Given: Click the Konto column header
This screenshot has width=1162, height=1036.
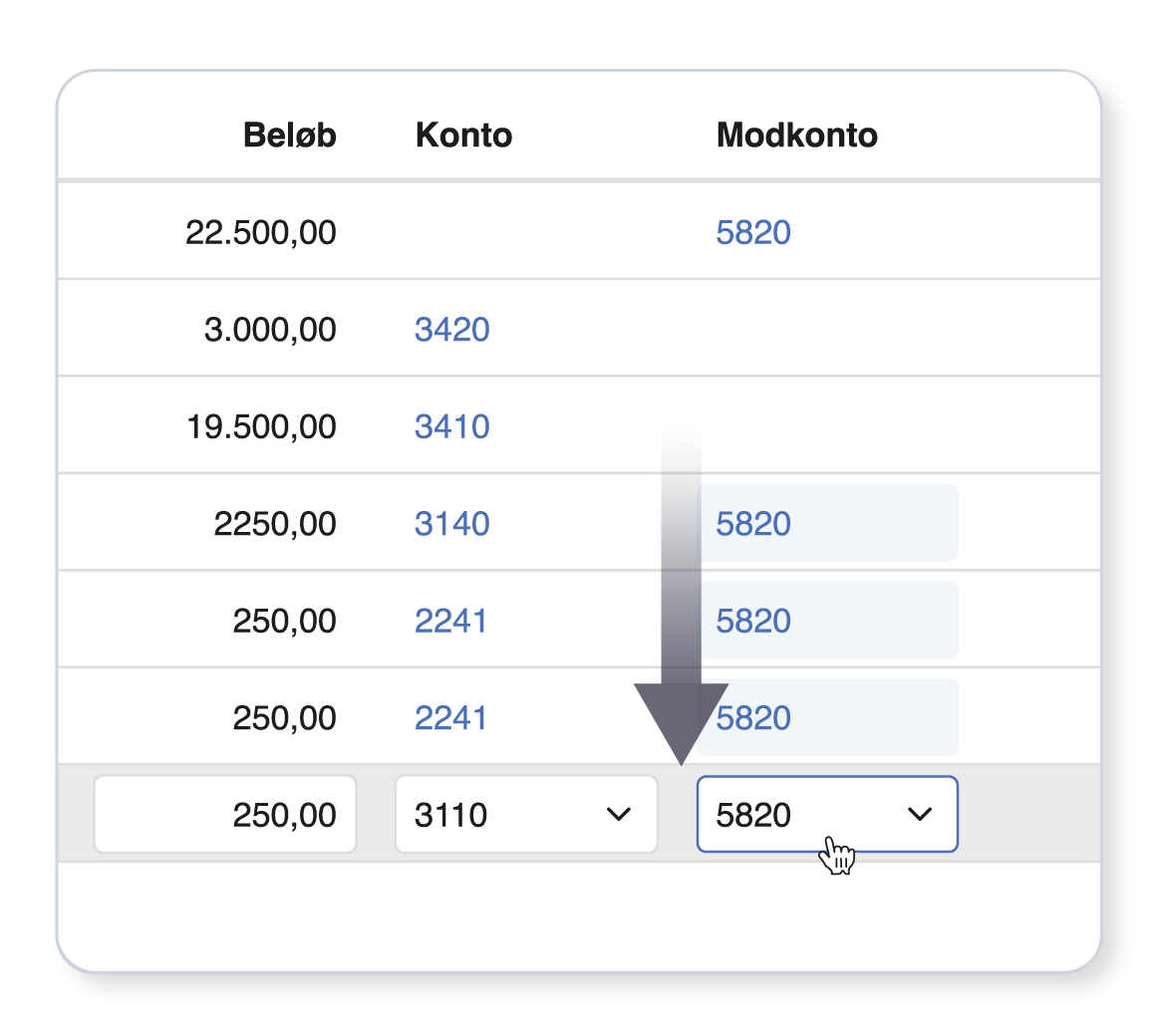Looking at the screenshot, I should pyautogui.click(x=464, y=134).
